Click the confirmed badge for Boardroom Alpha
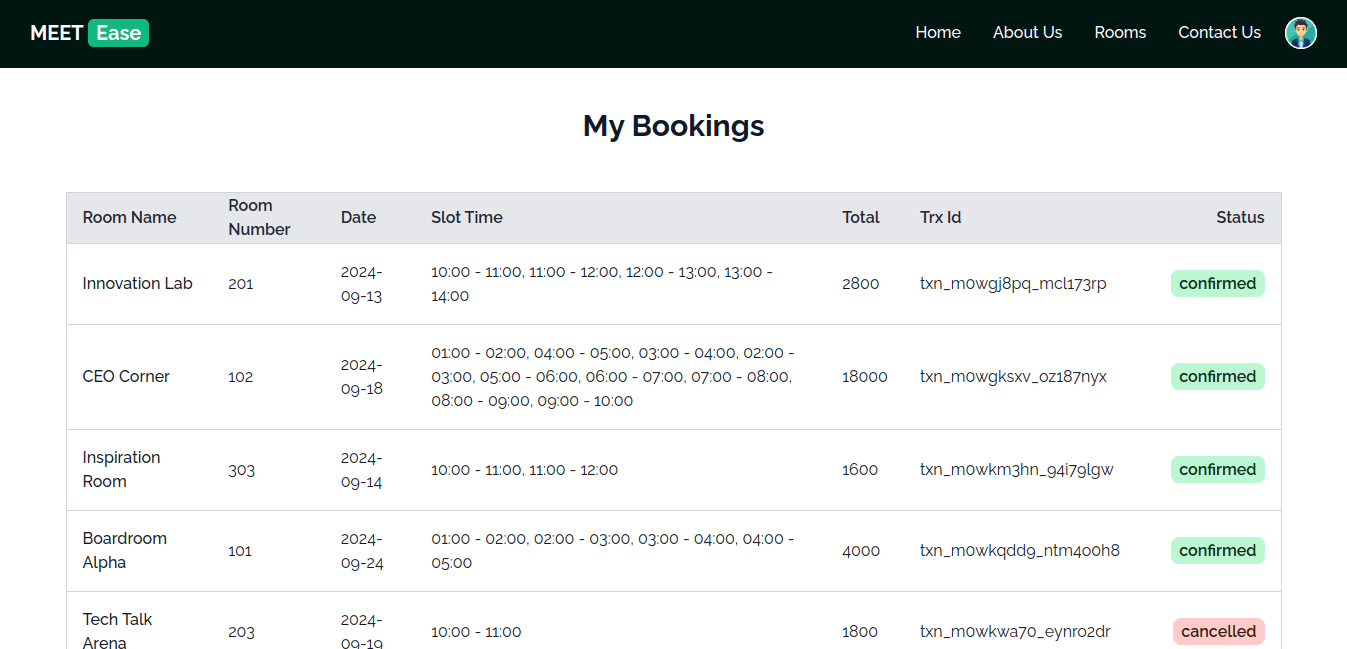 (x=1217, y=551)
